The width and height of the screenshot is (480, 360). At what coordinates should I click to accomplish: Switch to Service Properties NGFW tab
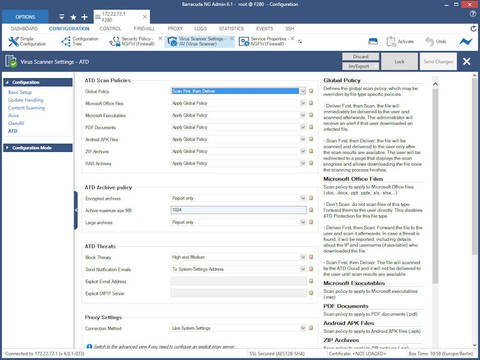(263, 41)
